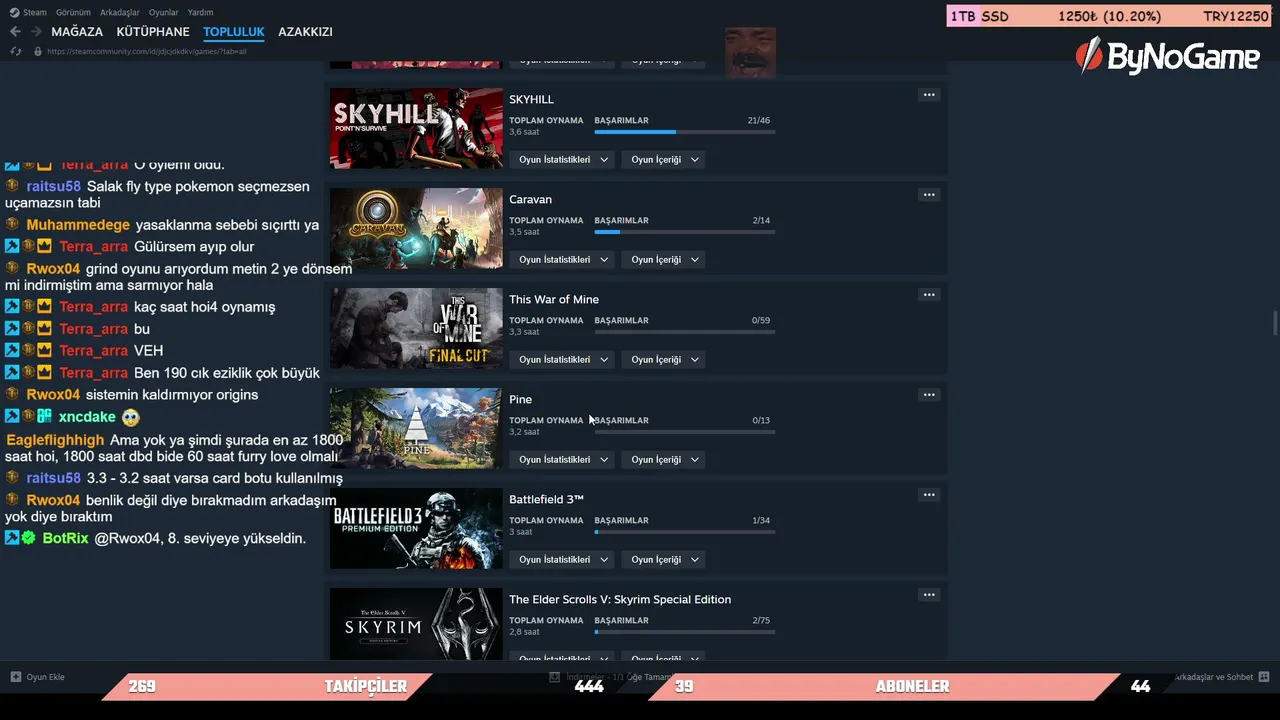Open the SKYHILL game title link
The height and width of the screenshot is (720, 1280).
click(x=531, y=100)
